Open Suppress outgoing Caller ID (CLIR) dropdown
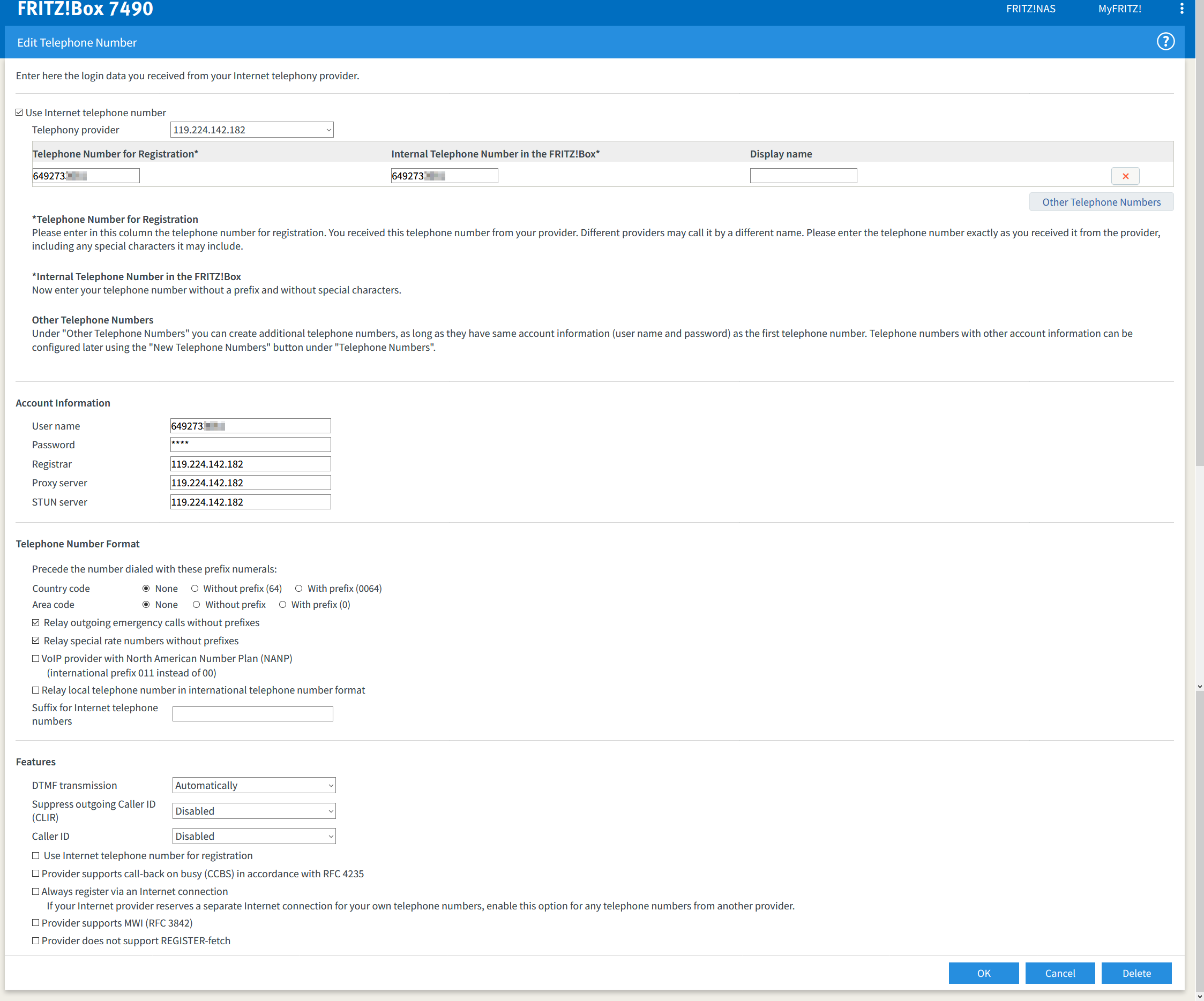1204x1001 pixels. [x=254, y=811]
